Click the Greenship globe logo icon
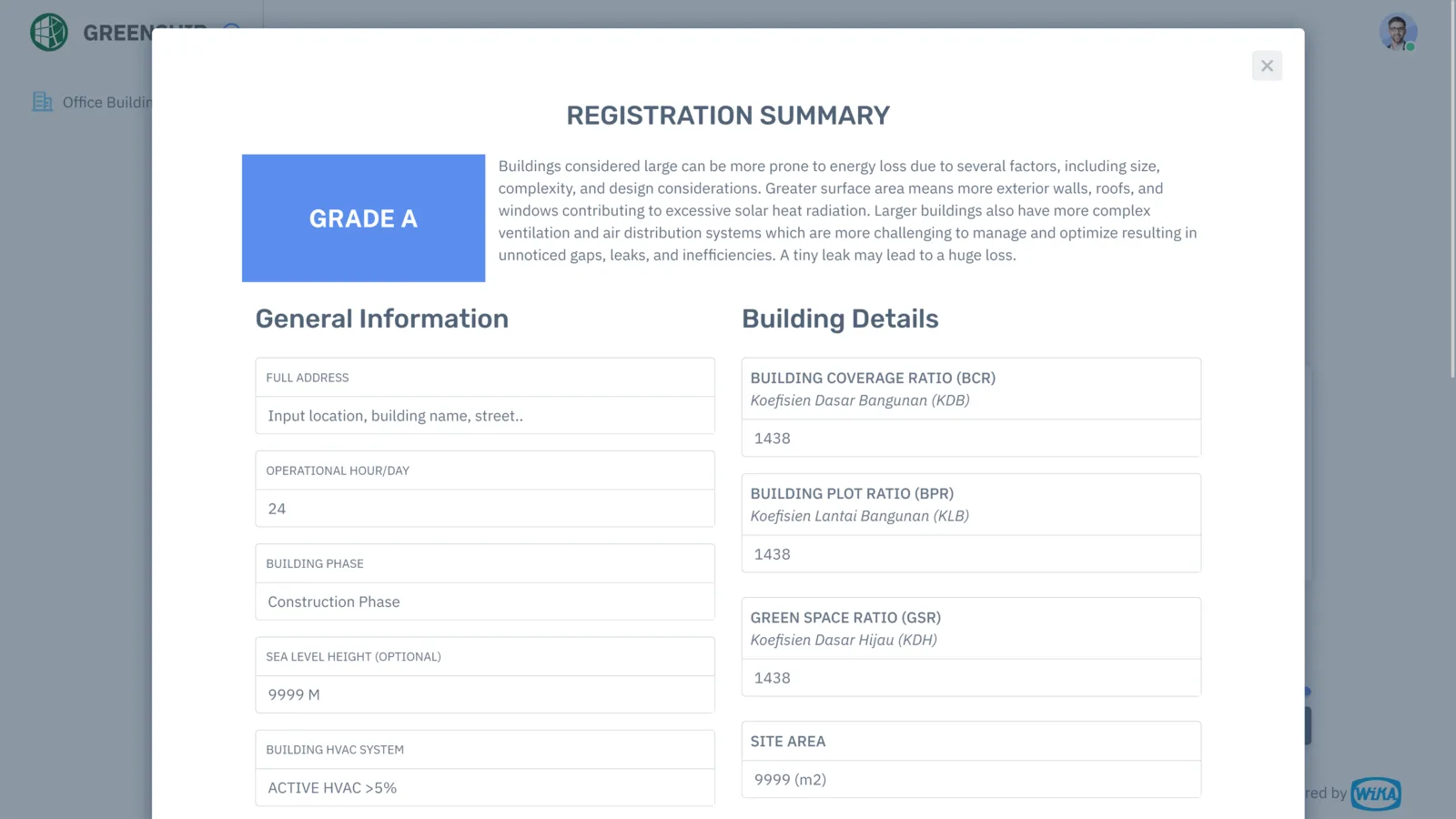1456x819 pixels. [x=49, y=33]
